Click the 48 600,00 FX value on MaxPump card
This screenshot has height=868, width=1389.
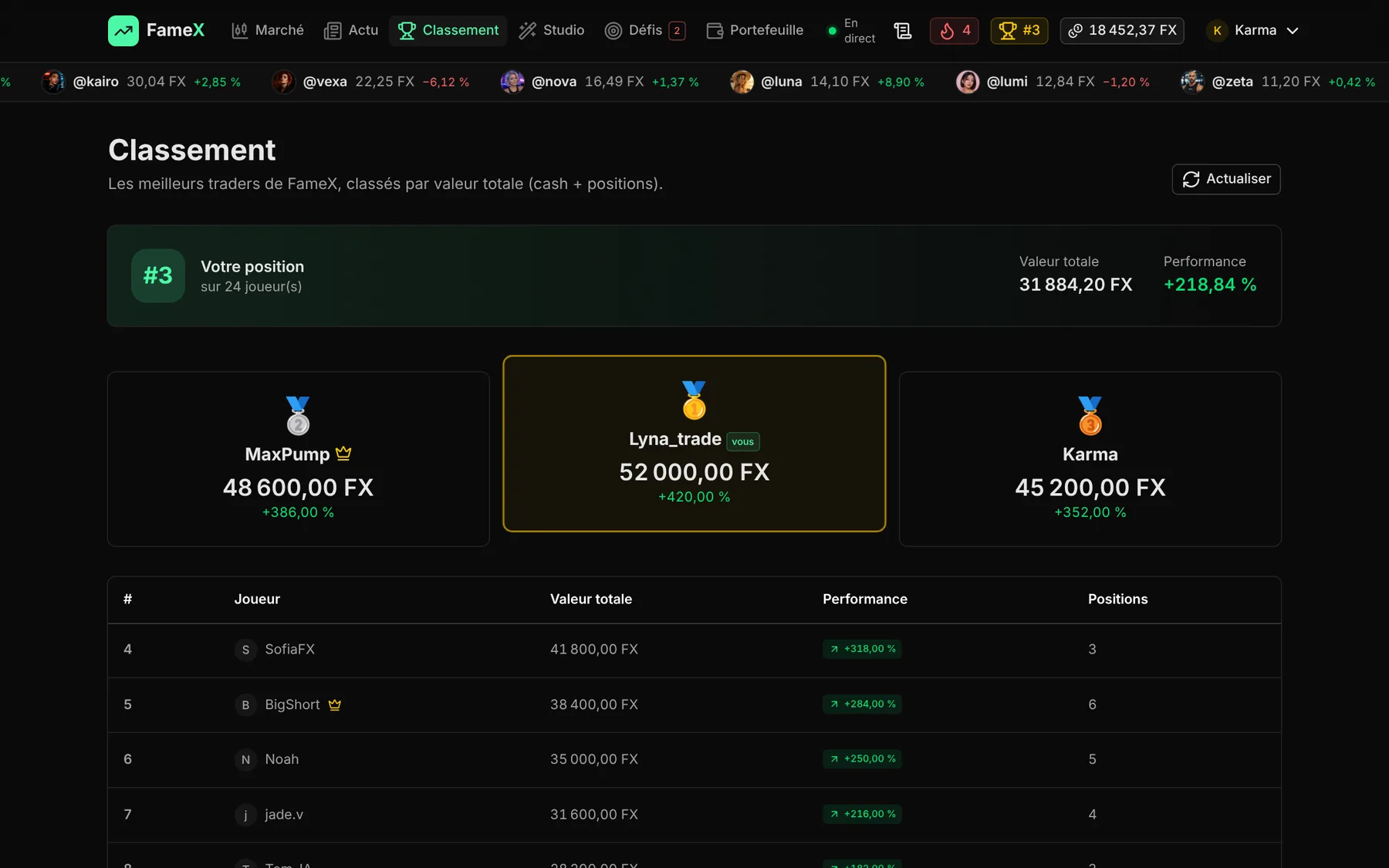click(298, 488)
